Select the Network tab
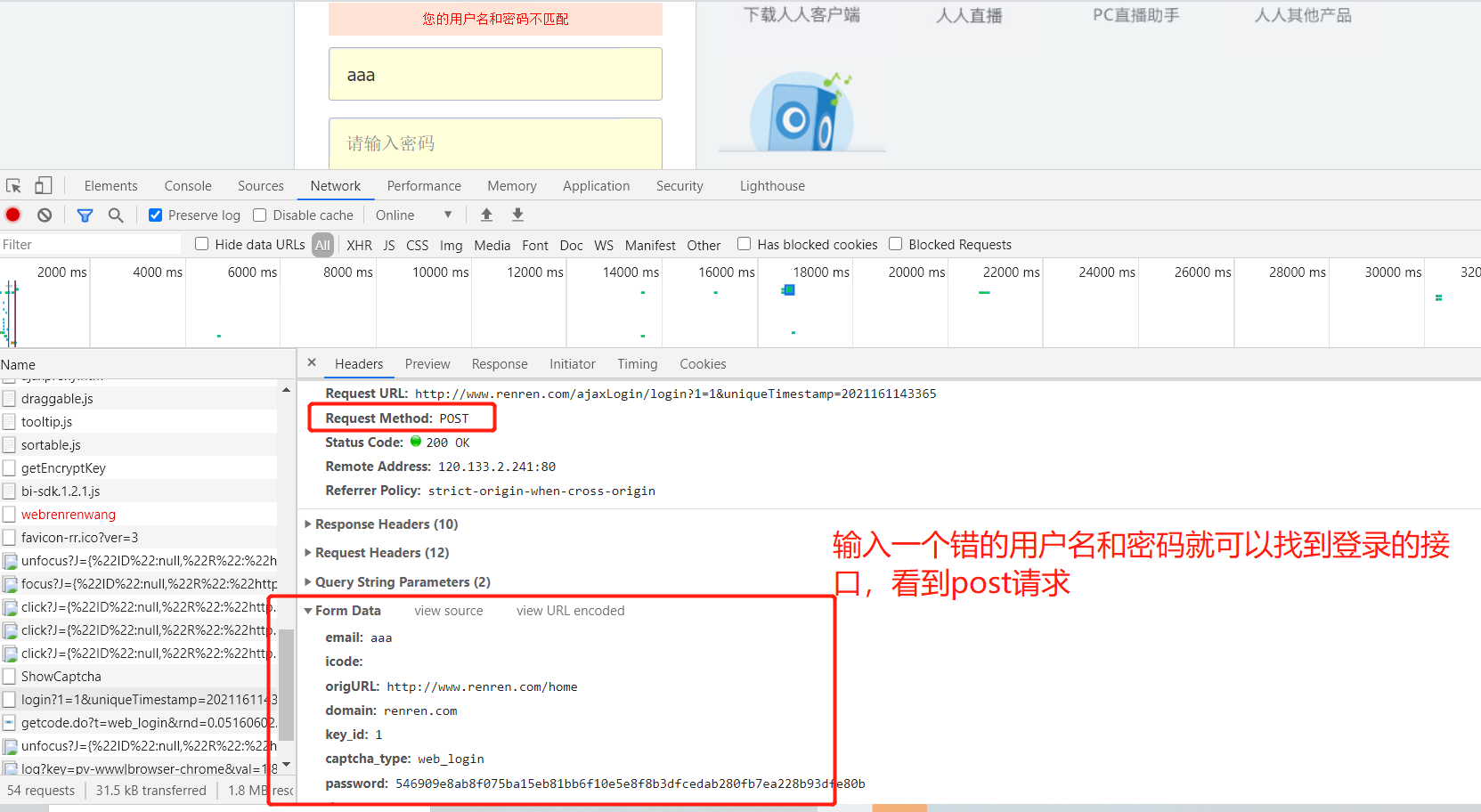Screen dimensions: 1481x812 click(x=336, y=186)
